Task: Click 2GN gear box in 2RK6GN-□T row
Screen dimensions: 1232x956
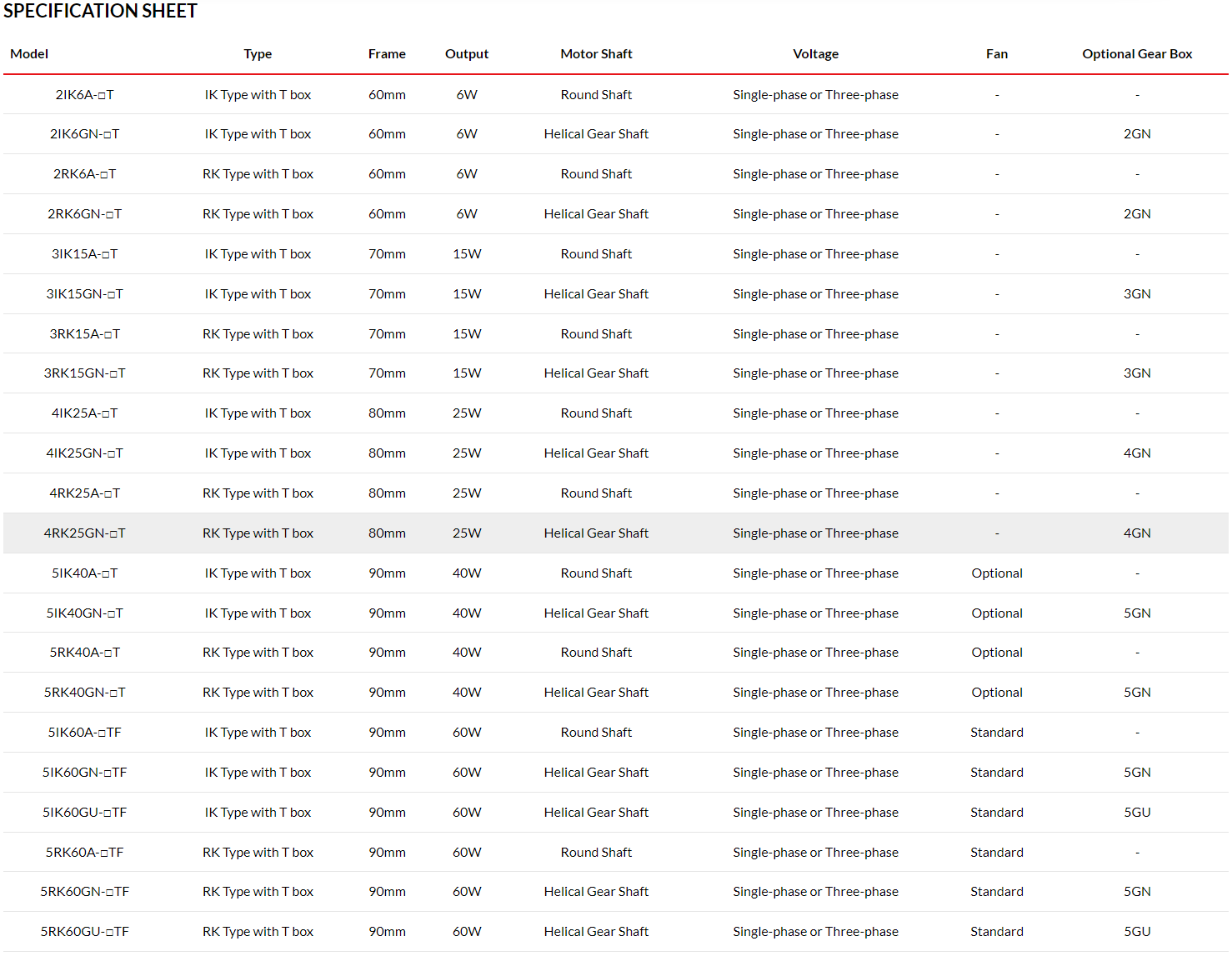Action: 1137,214
